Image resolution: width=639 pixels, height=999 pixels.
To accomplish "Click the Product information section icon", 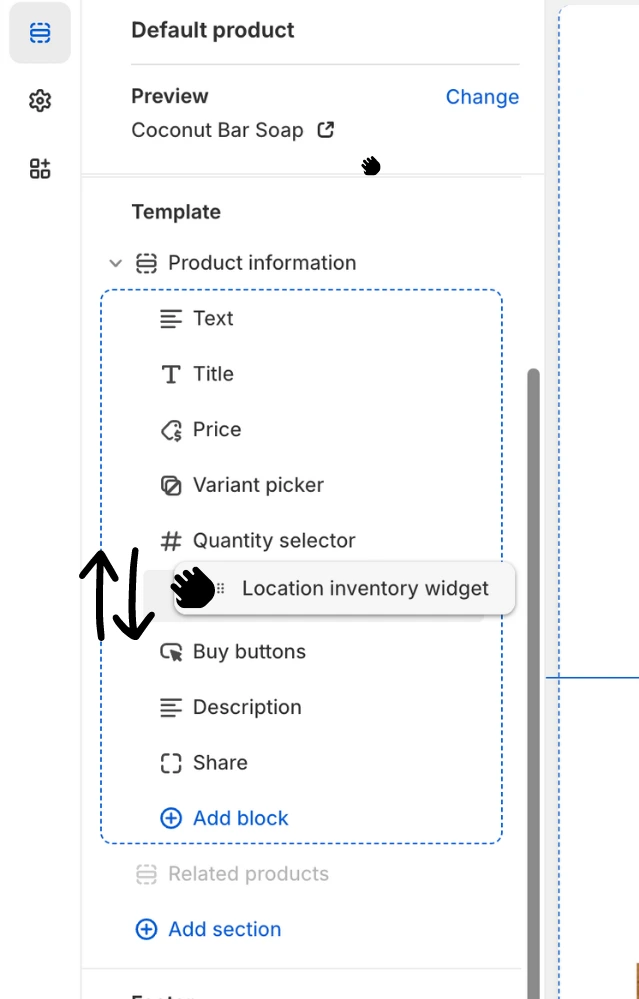I will pos(147,263).
